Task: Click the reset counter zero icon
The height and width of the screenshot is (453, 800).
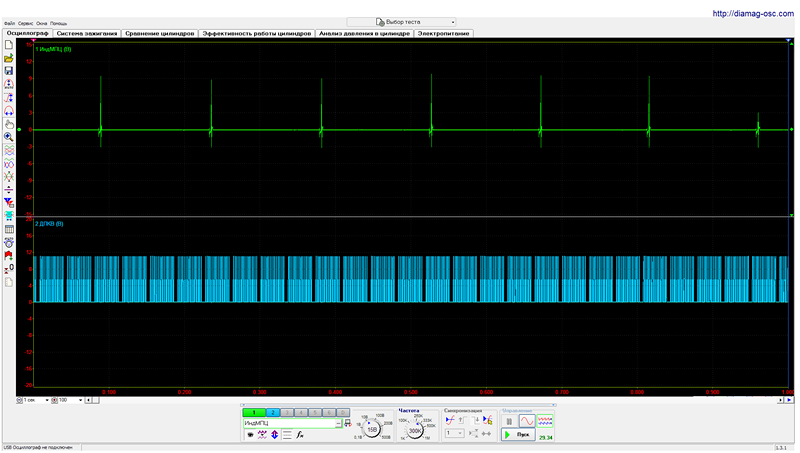Action: (9, 269)
